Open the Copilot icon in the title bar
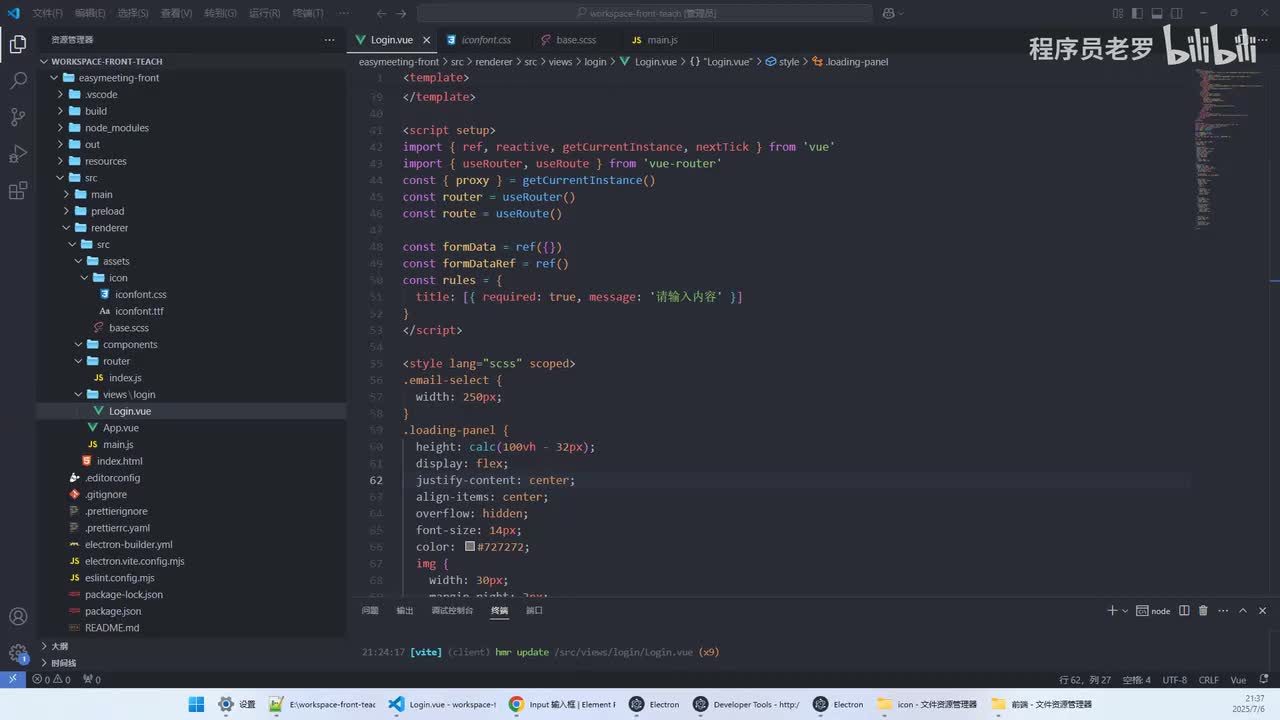1280x720 pixels. coord(889,13)
